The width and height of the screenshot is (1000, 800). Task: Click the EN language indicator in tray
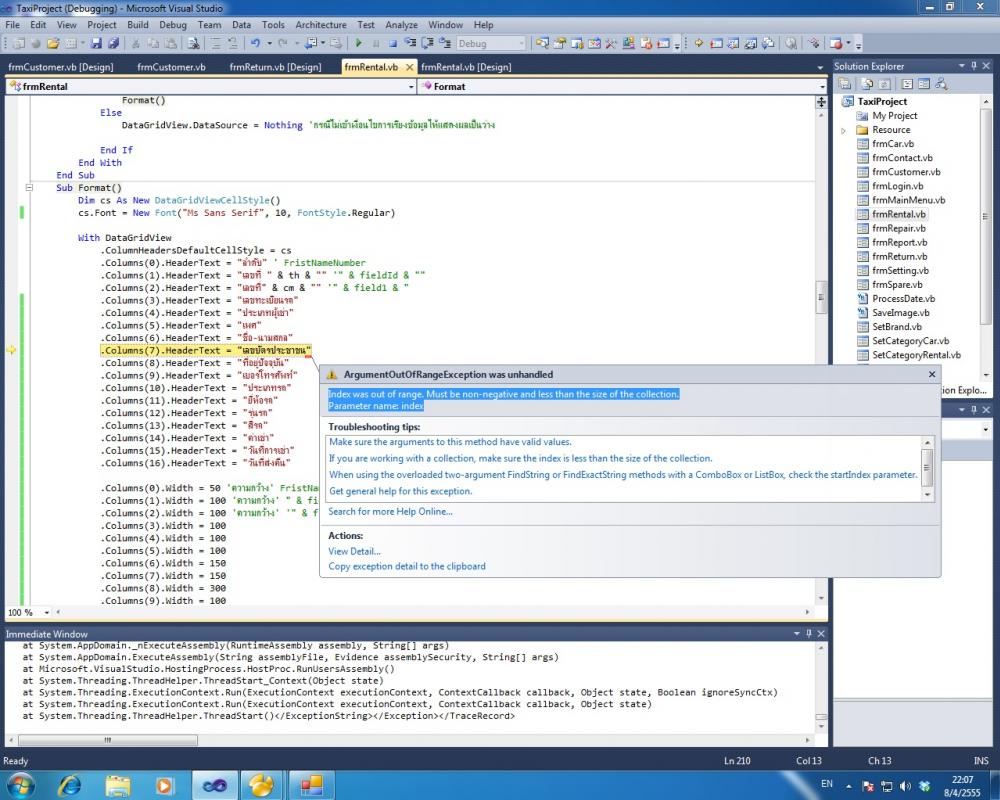pyautogui.click(x=827, y=783)
